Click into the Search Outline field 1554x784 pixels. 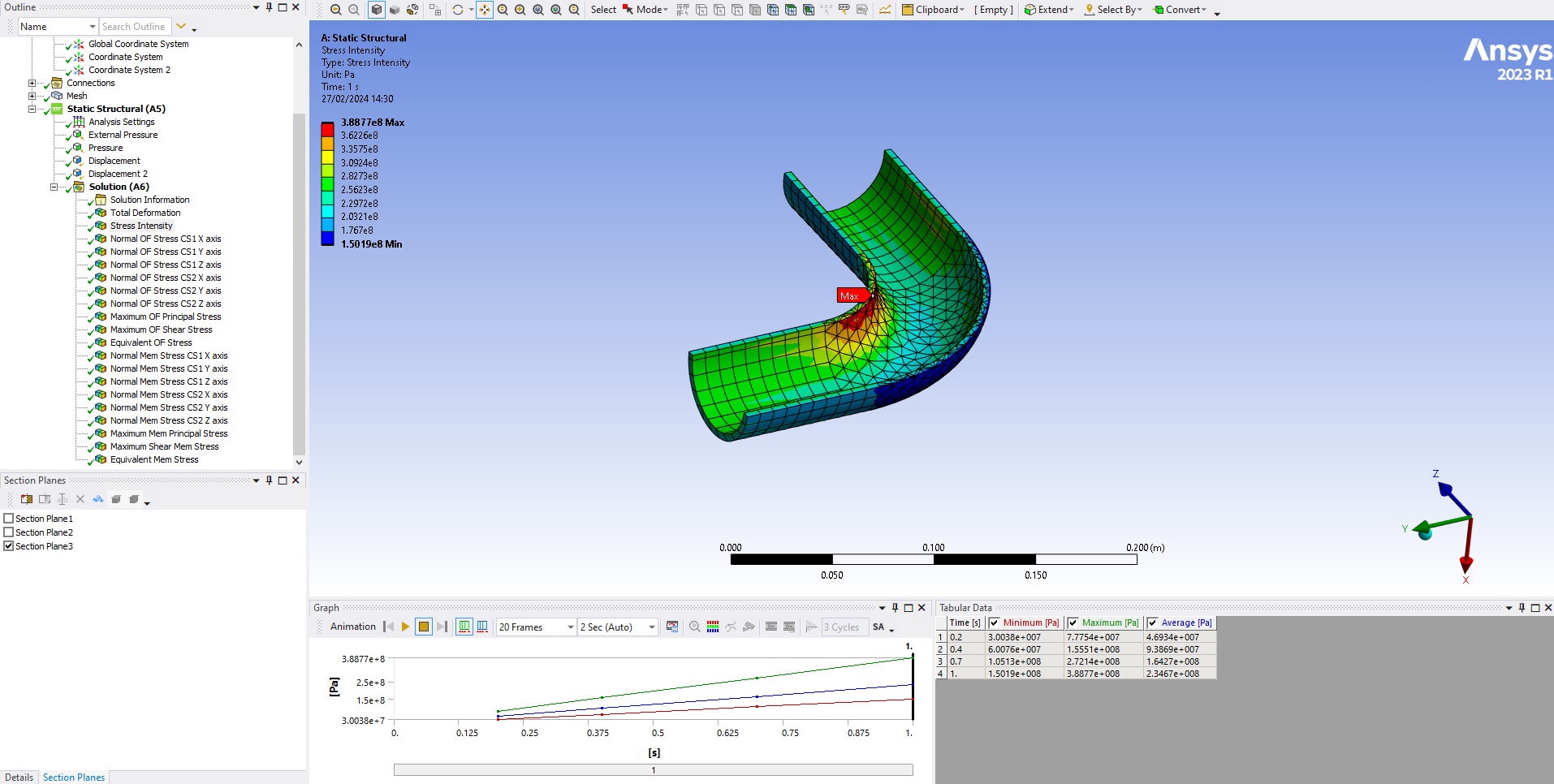pos(135,27)
